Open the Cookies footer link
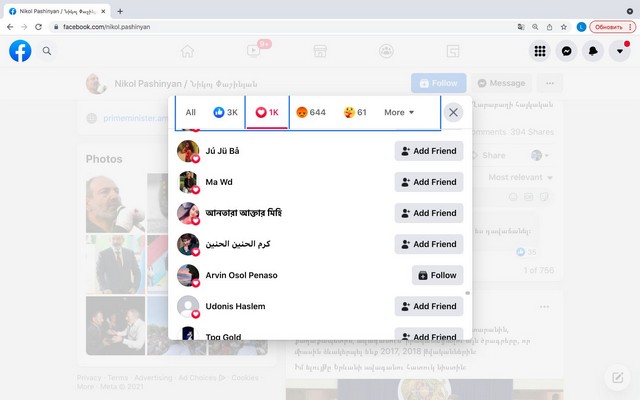 (x=245, y=378)
